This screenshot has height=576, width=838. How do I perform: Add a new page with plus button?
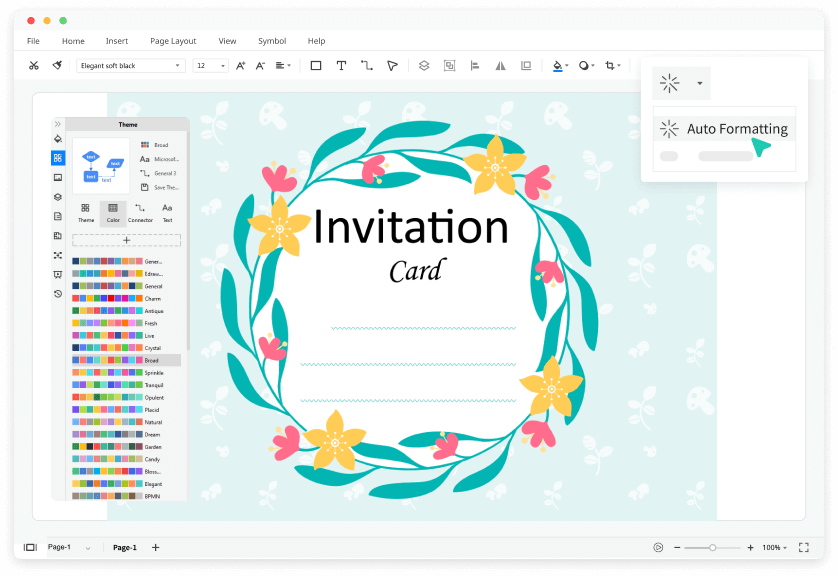pos(156,547)
